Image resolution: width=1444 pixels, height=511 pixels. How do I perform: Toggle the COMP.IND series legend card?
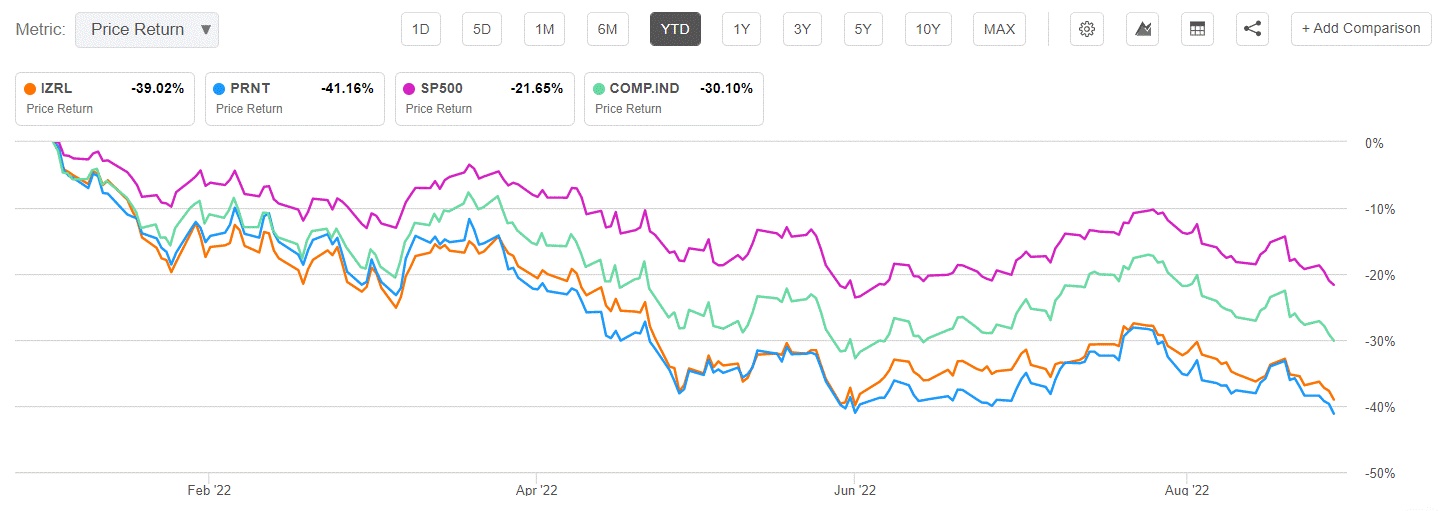click(673, 98)
